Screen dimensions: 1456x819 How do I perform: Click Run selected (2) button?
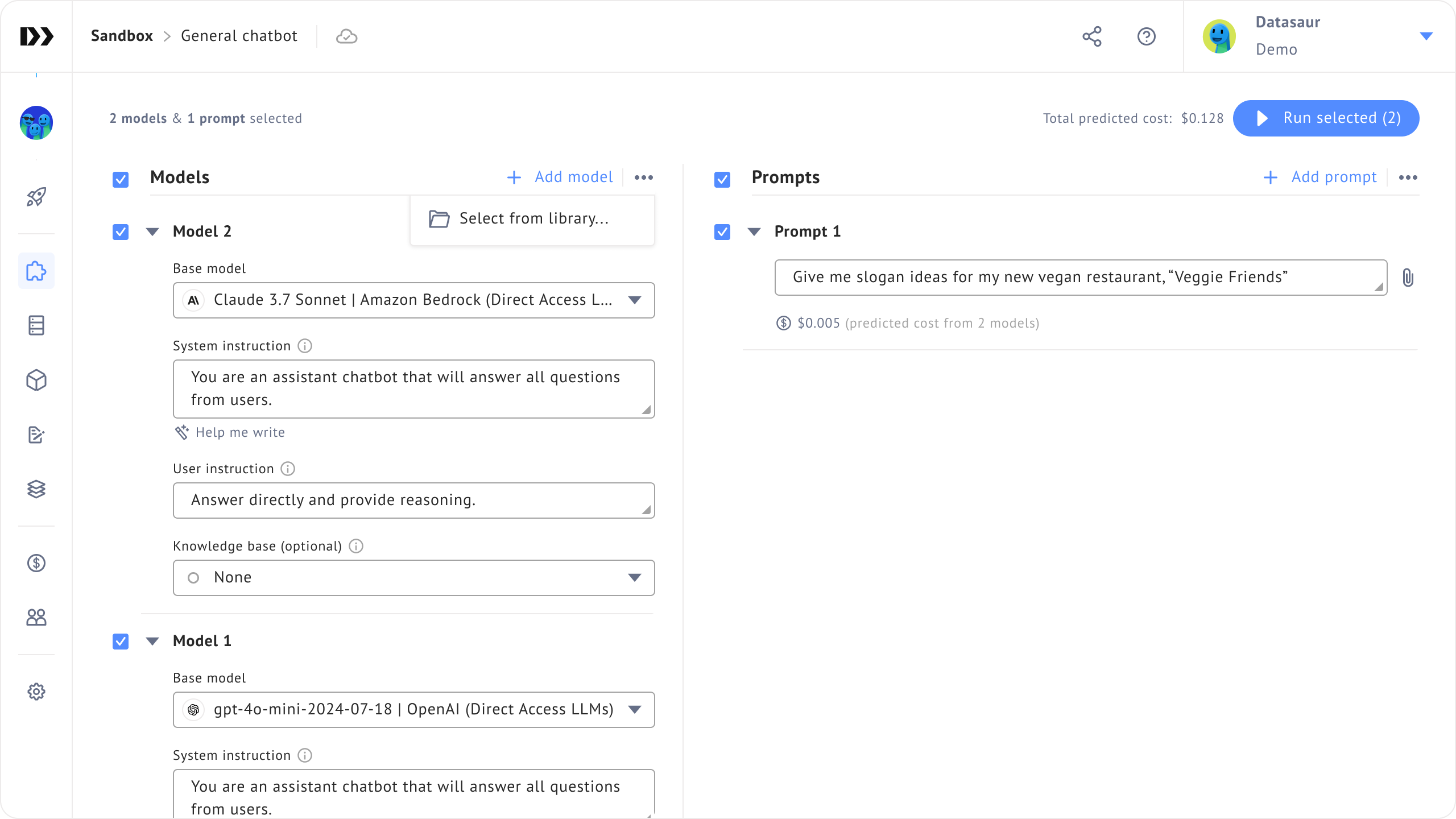pyautogui.click(x=1326, y=118)
